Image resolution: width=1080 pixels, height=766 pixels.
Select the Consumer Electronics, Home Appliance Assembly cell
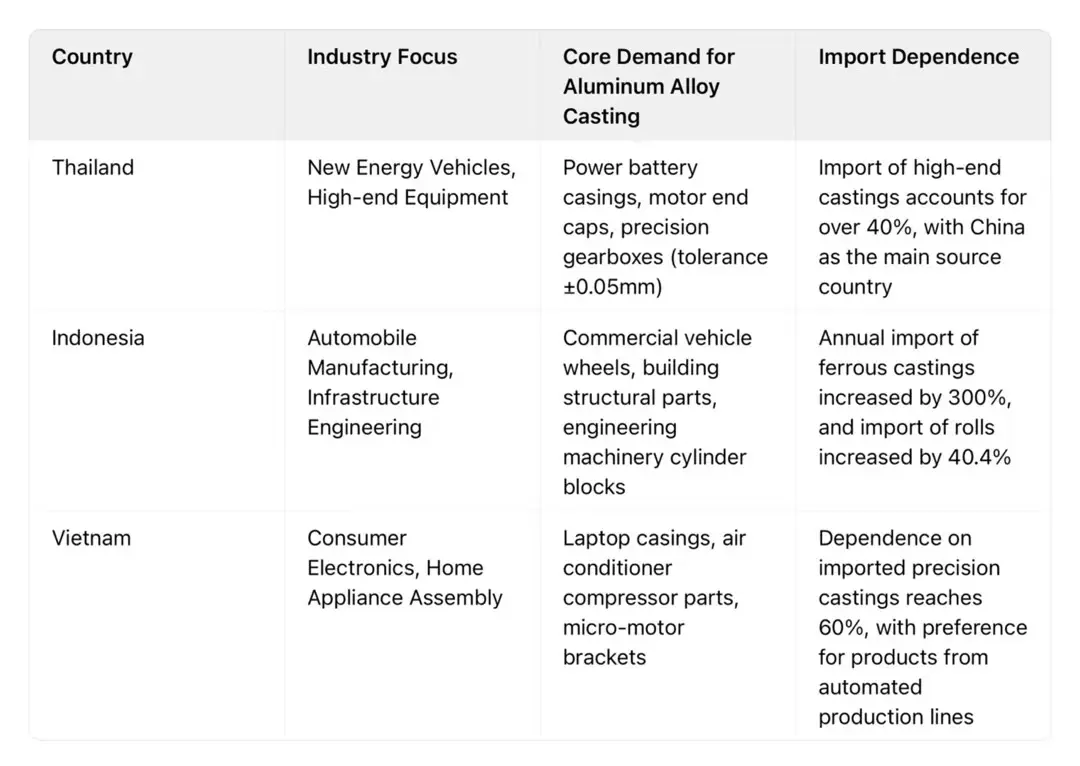coord(404,568)
